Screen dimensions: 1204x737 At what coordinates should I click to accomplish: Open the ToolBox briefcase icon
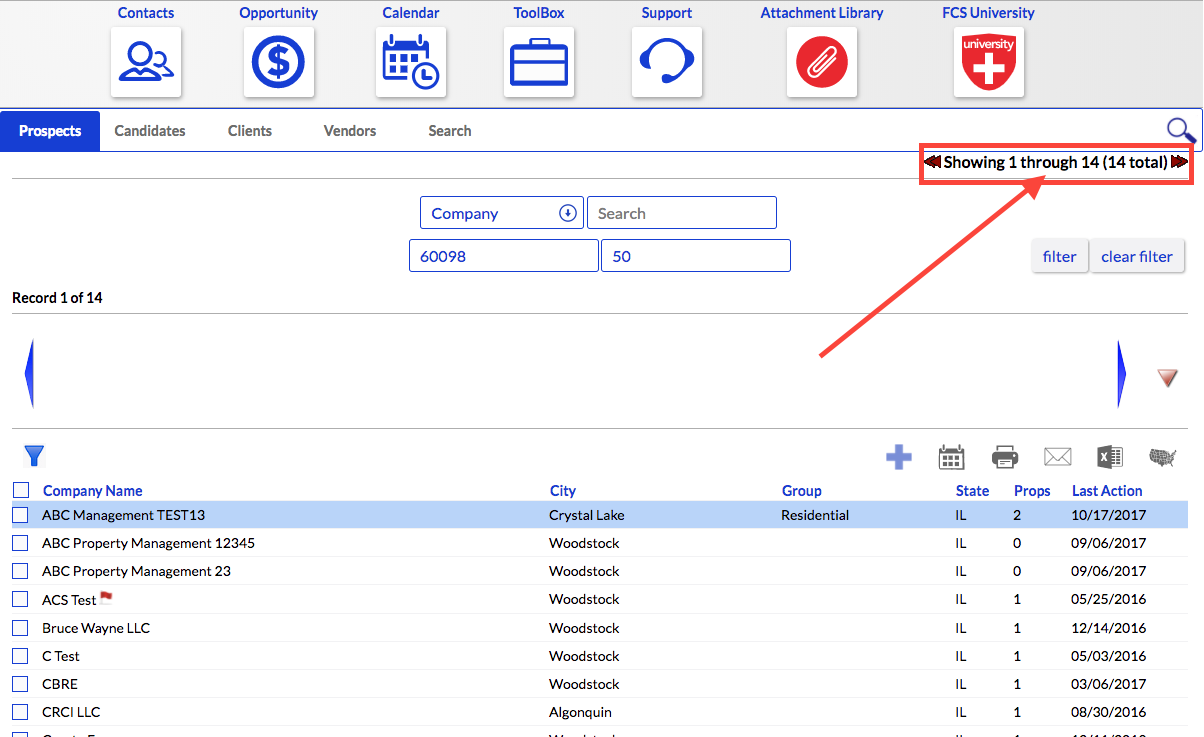pos(539,62)
